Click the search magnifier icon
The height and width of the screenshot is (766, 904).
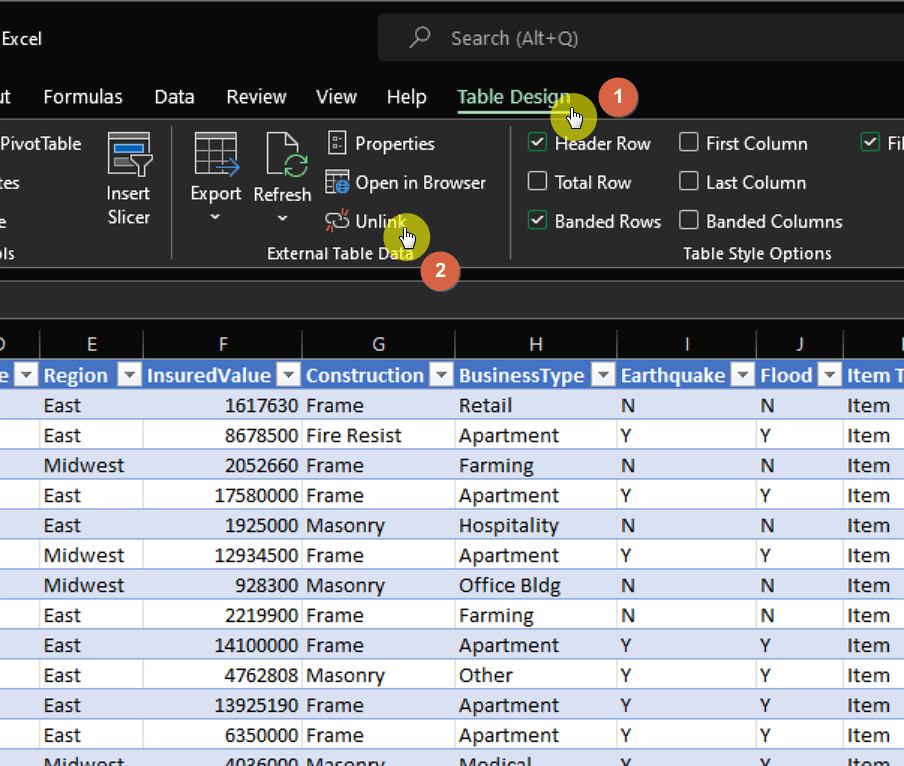click(420, 37)
